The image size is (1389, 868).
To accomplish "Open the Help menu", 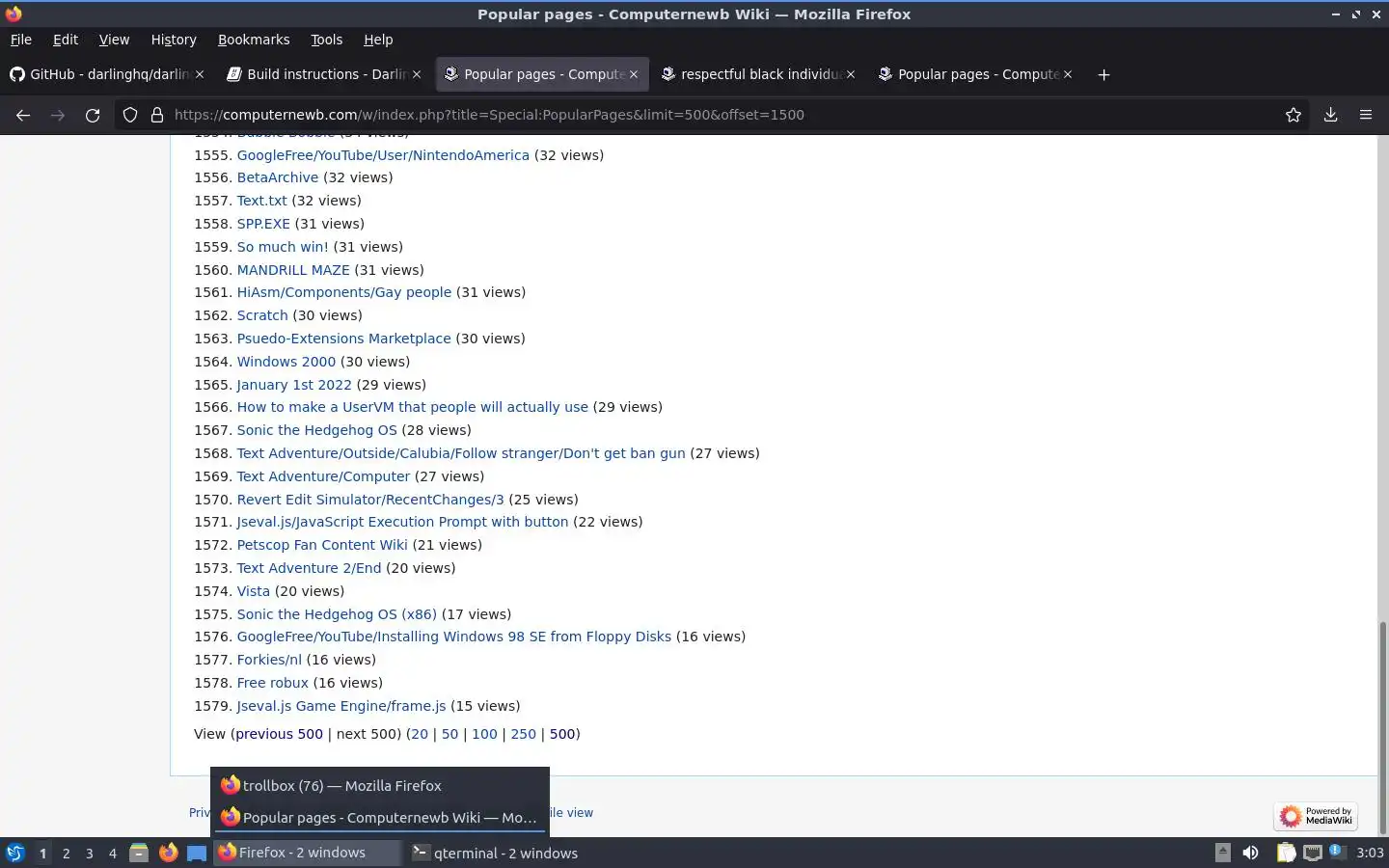I will click(x=378, y=40).
